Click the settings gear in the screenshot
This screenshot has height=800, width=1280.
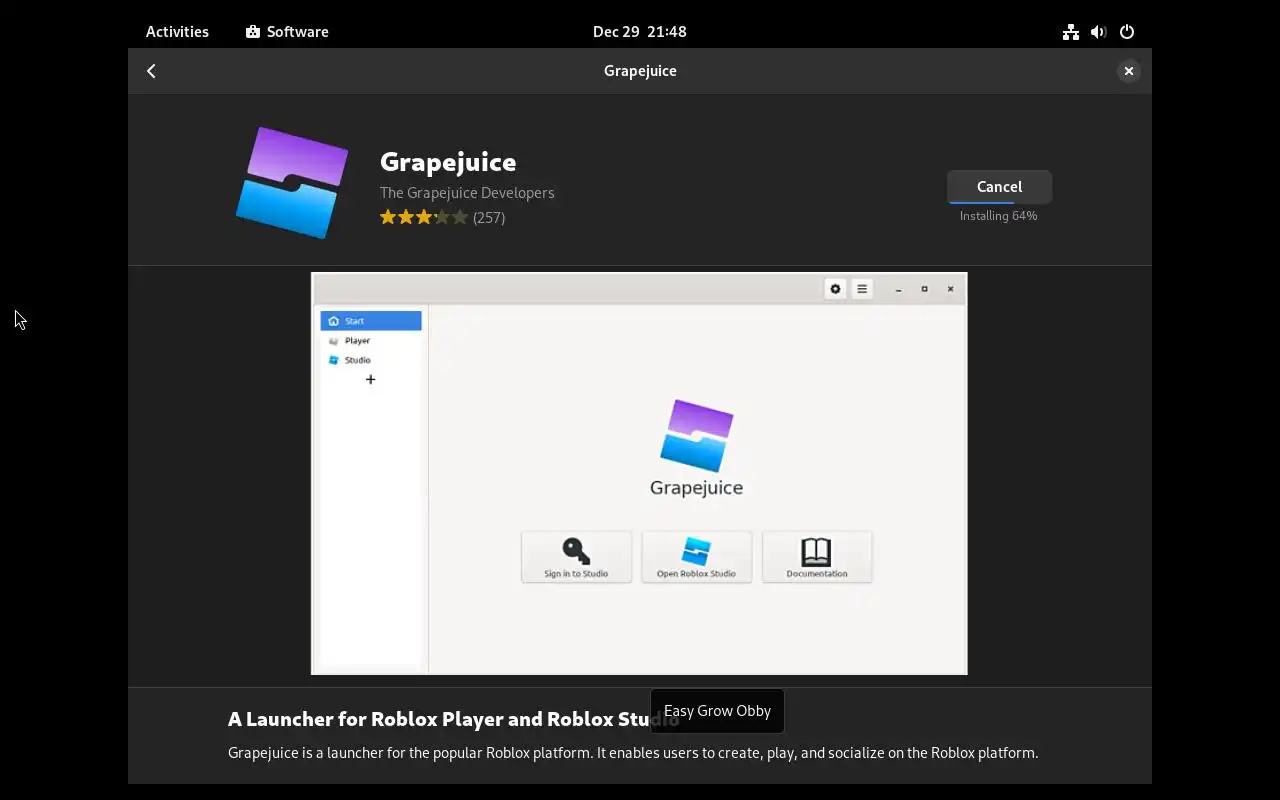(x=835, y=289)
